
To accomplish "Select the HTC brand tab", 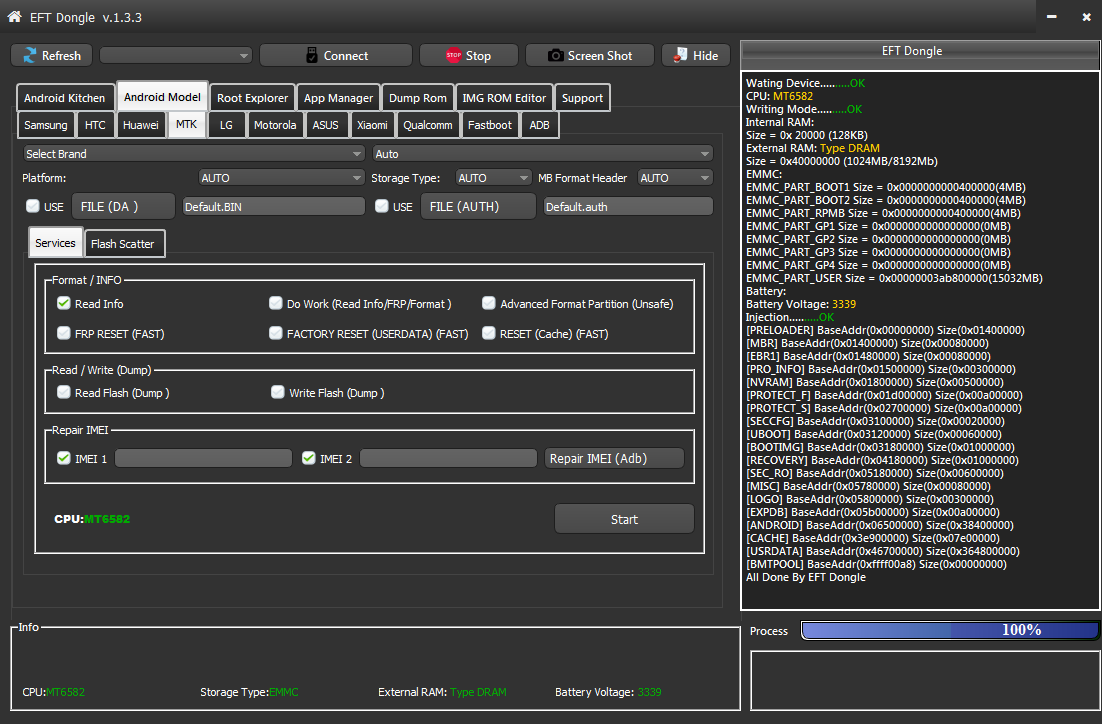I will tap(95, 125).
